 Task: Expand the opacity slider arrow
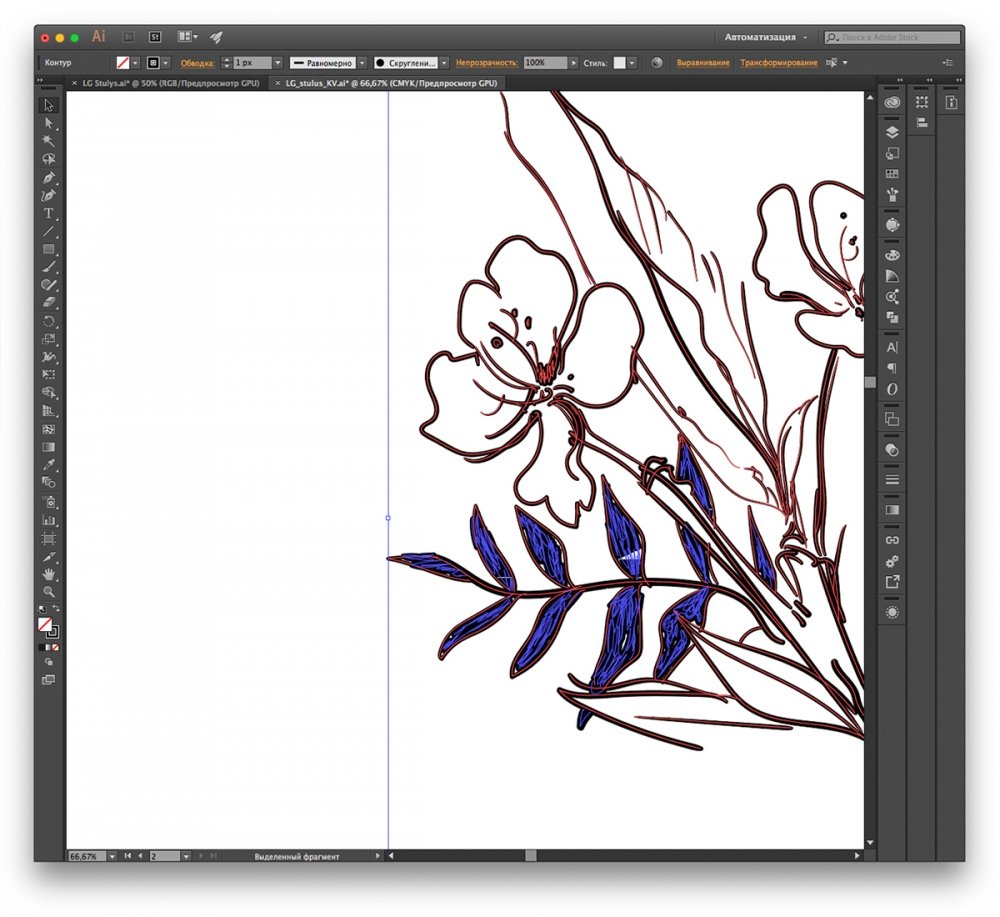coord(573,62)
